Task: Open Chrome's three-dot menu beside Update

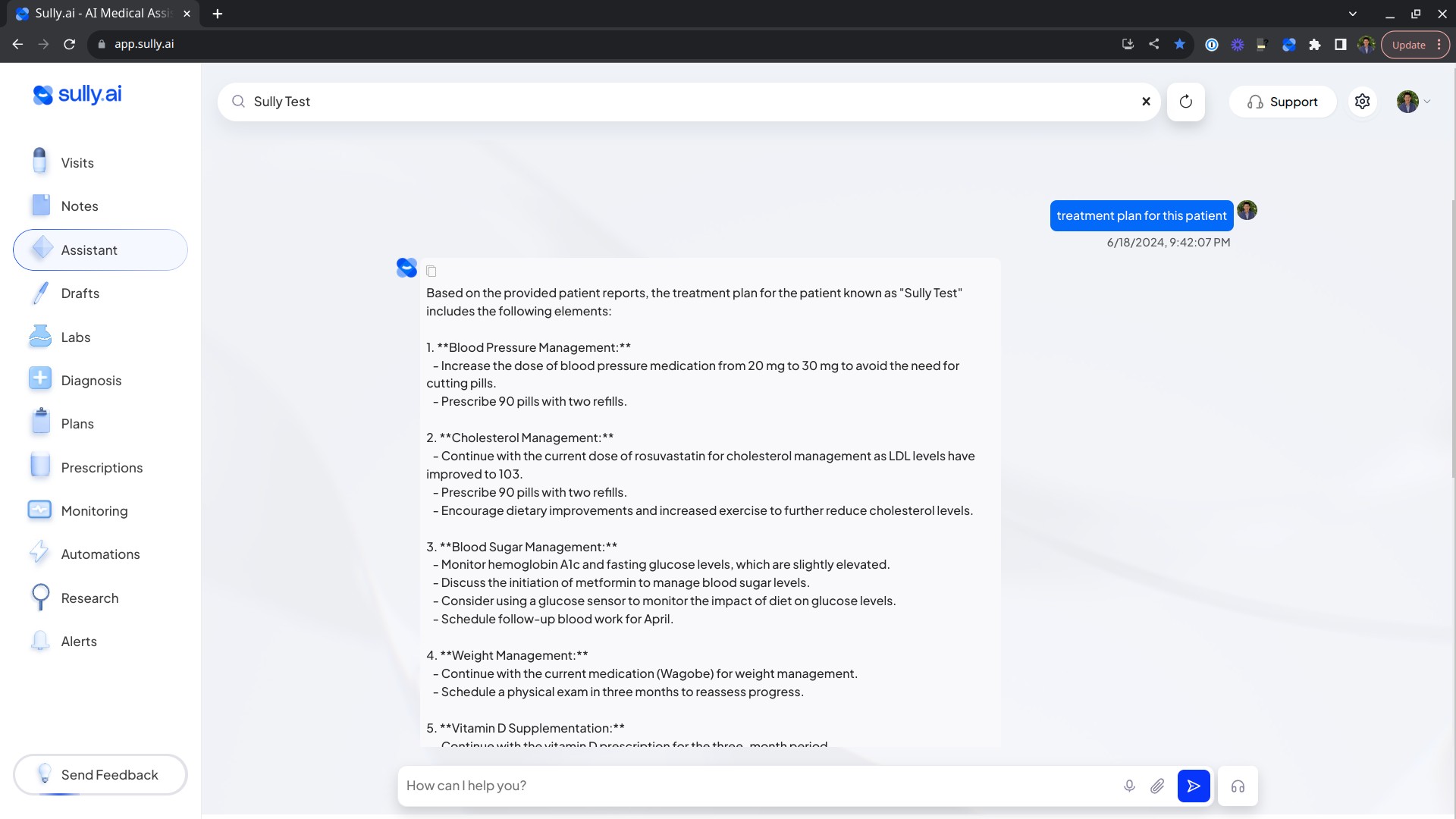Action: [x=1439, y=45]
